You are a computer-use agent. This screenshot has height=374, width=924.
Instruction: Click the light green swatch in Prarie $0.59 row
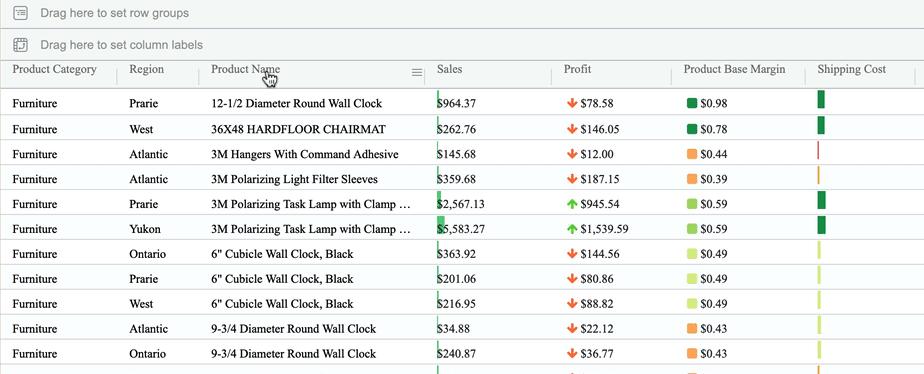click(x=692, y=204)
